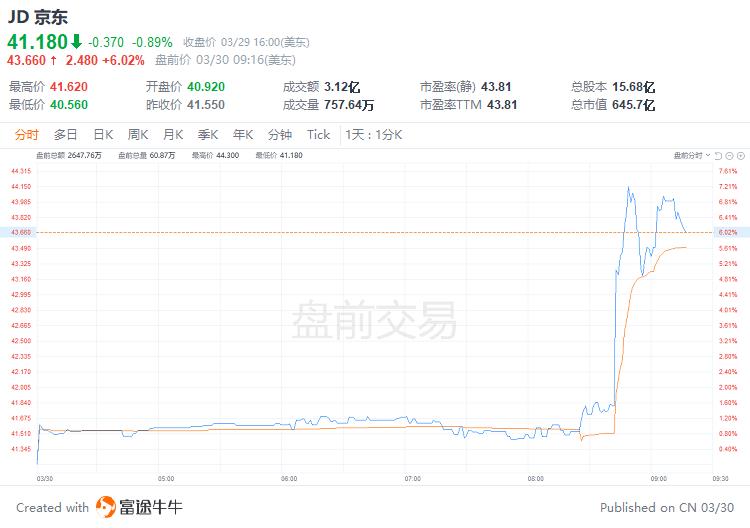Click the 总市值 645.7亿 value

[633, 105]
